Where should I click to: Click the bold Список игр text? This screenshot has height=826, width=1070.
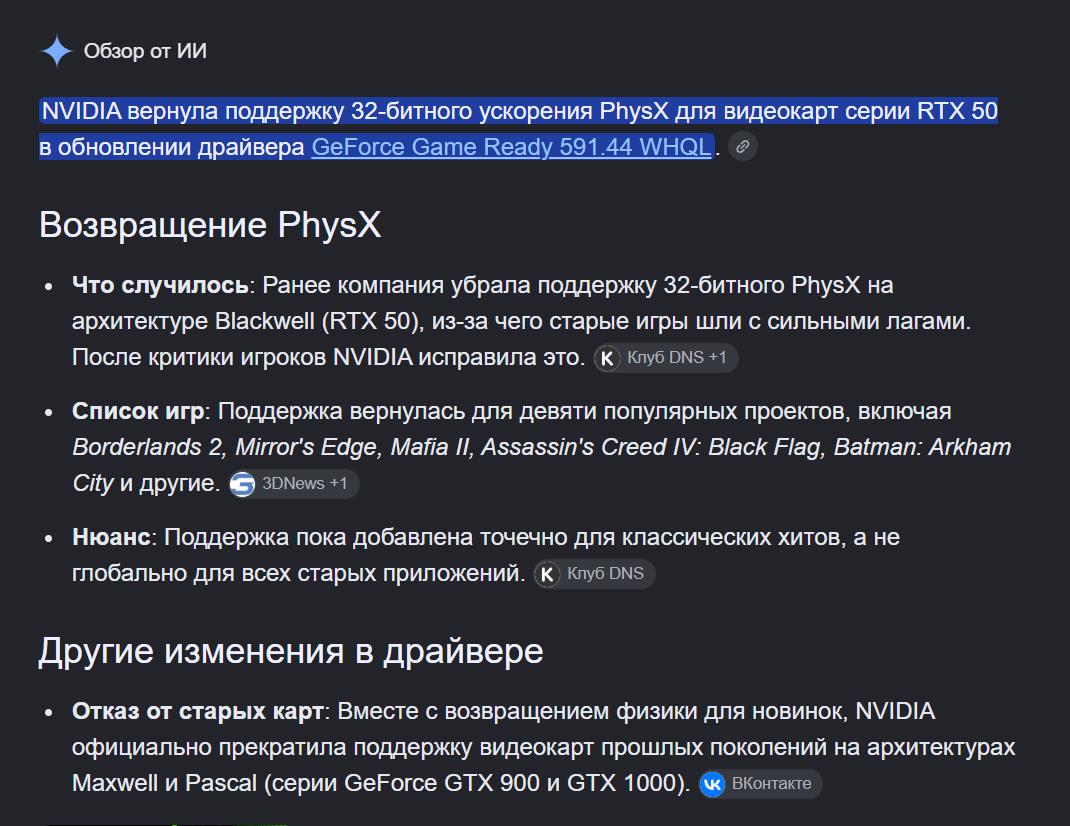138,411
